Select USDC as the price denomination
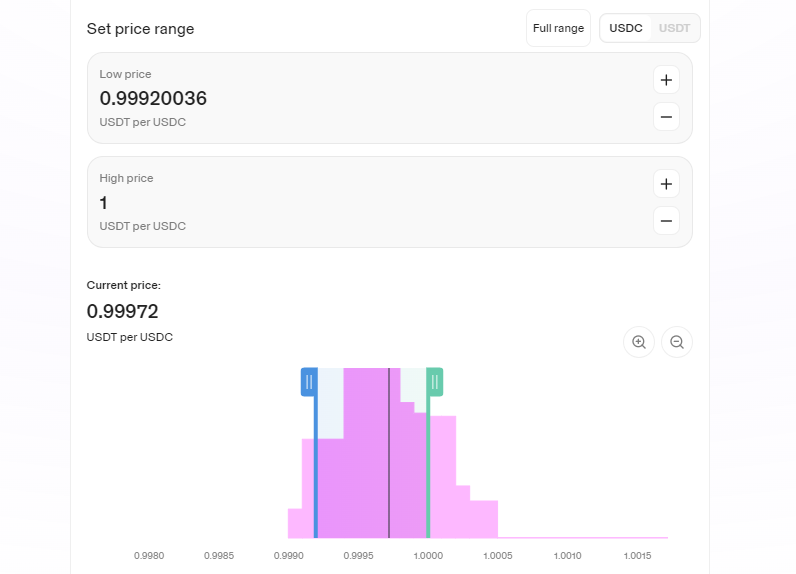The image size is (796, 574). (x=625, y=28)
